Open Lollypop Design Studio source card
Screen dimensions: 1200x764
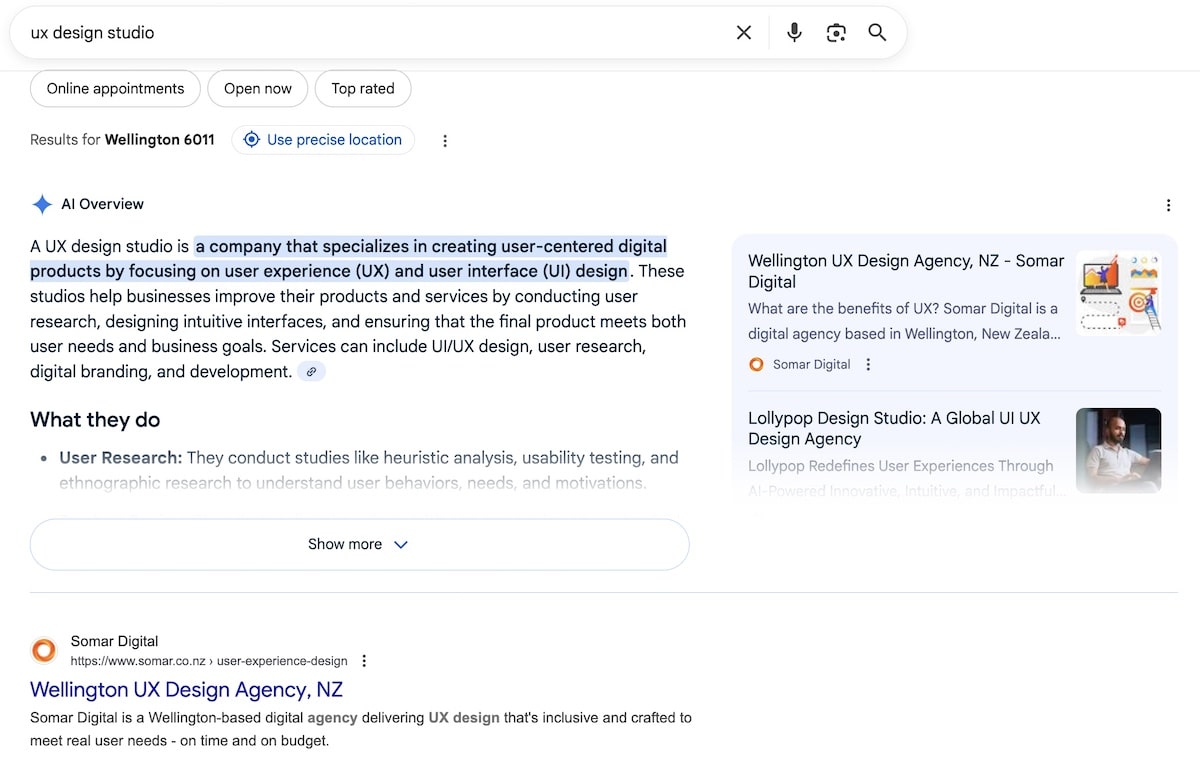tap(894, 429)
